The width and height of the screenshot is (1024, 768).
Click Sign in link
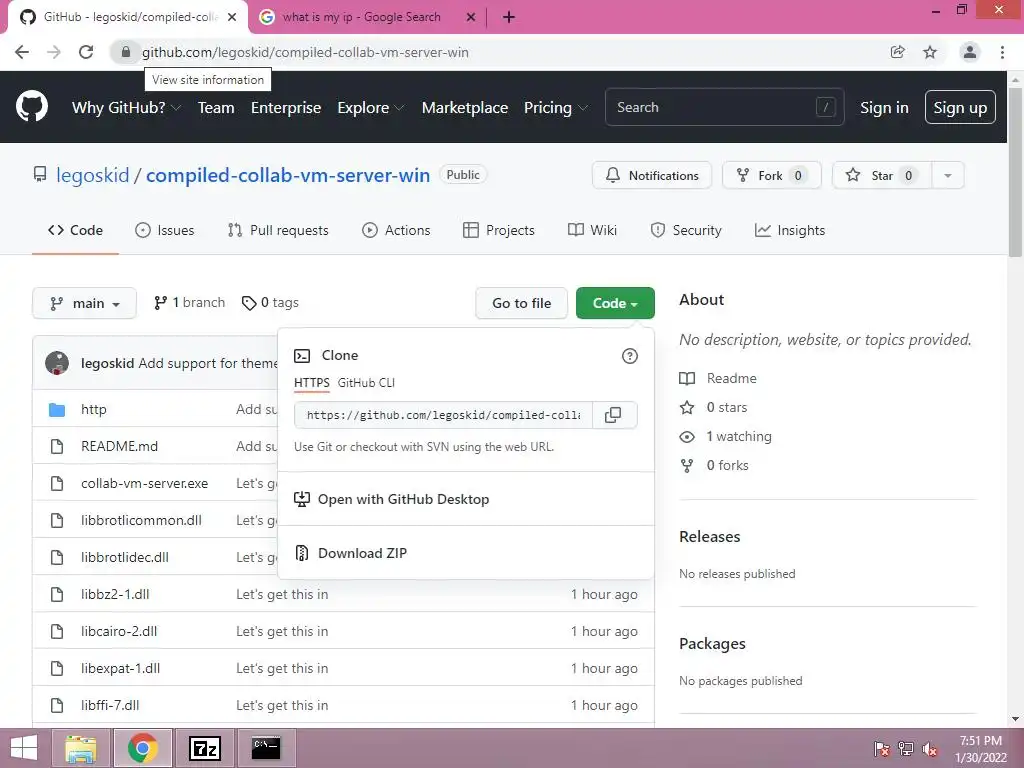pyautogui.click(x=884, y=107)
